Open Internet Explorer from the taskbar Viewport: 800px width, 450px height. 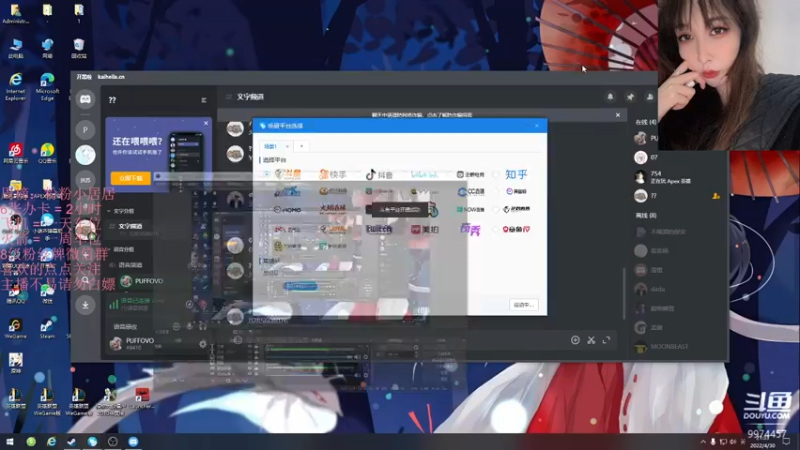click(52, 442)
